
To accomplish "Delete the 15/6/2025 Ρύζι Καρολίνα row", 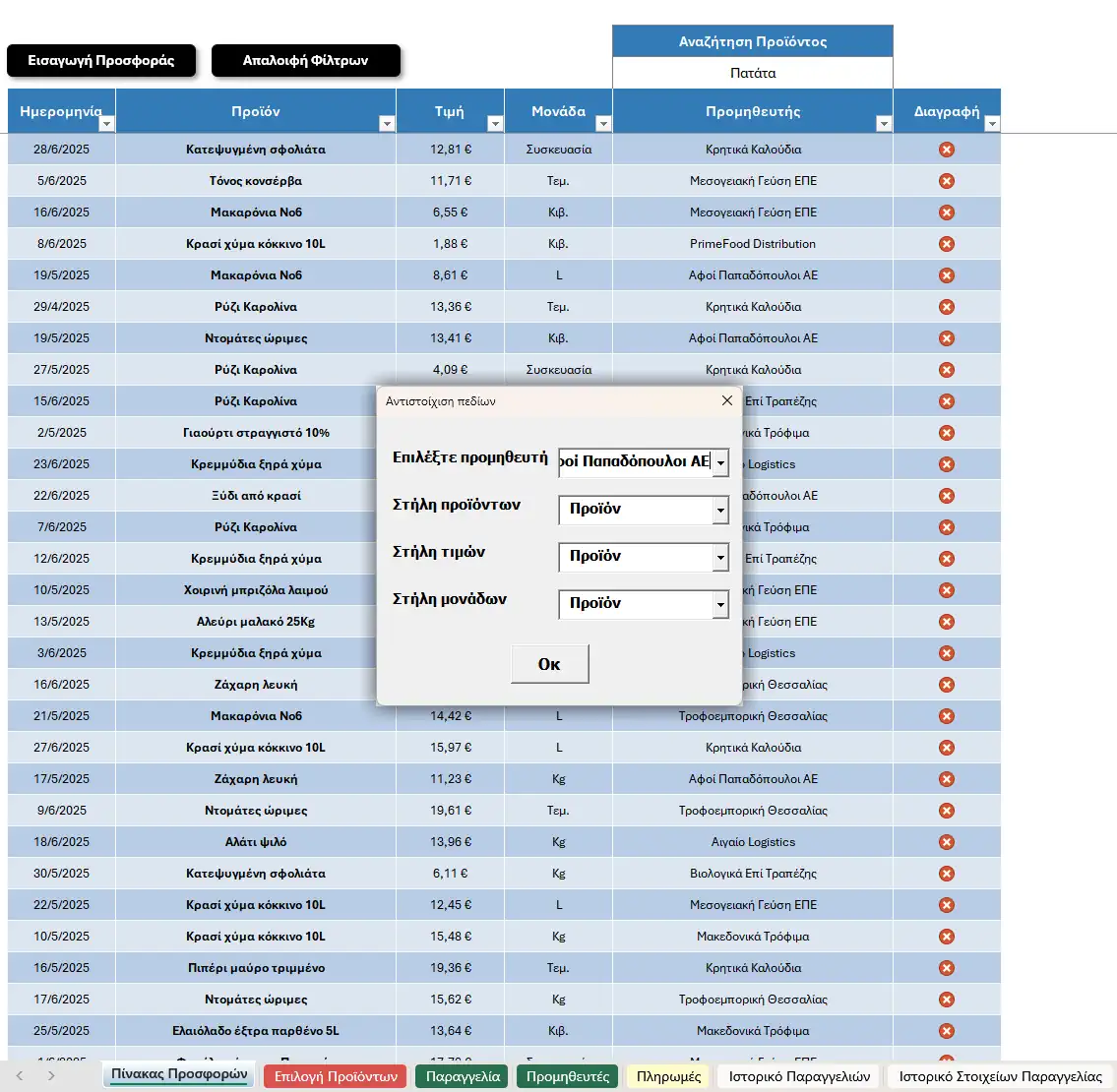I will coord(946,401).
